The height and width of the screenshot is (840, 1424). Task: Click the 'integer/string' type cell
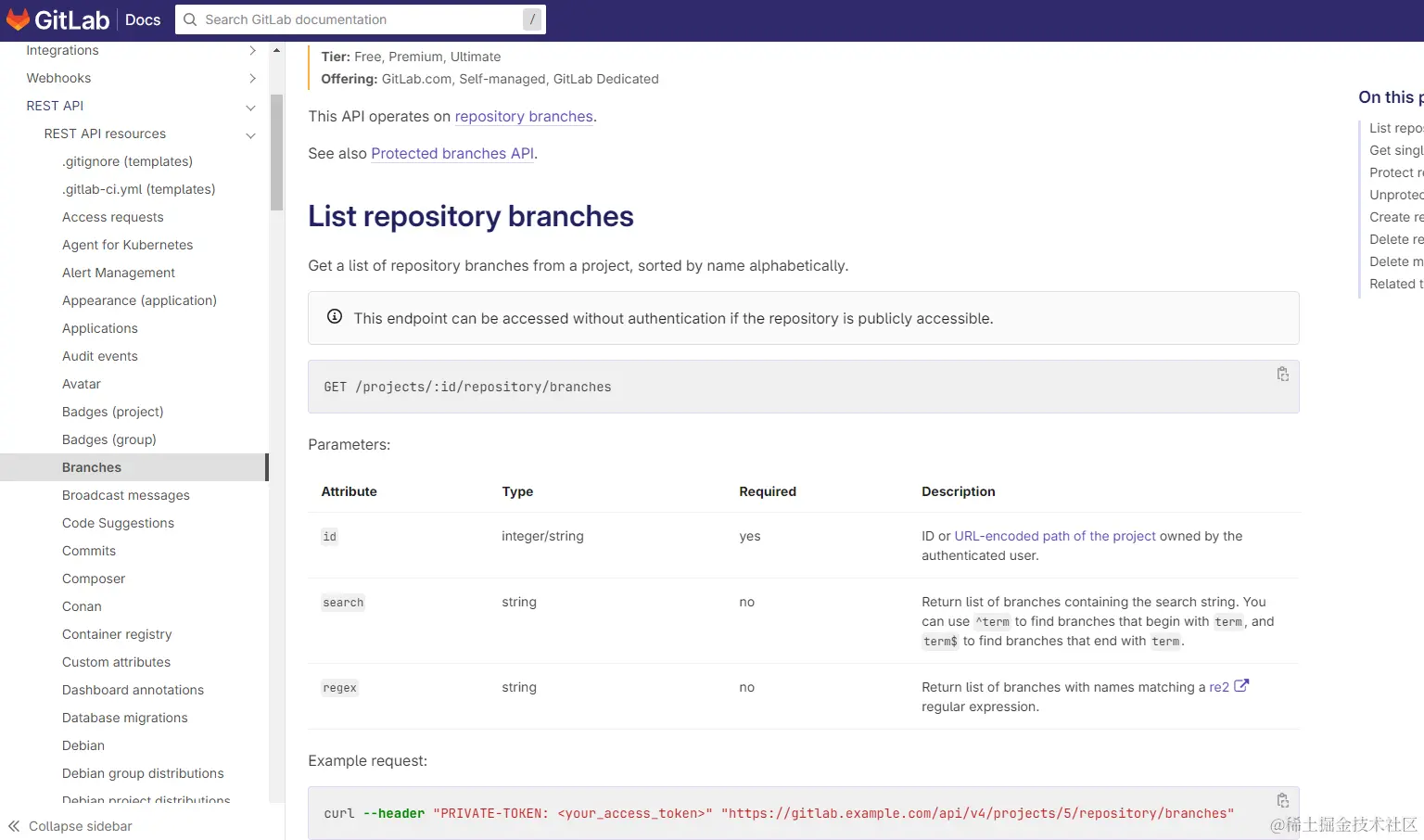[542, 536]
